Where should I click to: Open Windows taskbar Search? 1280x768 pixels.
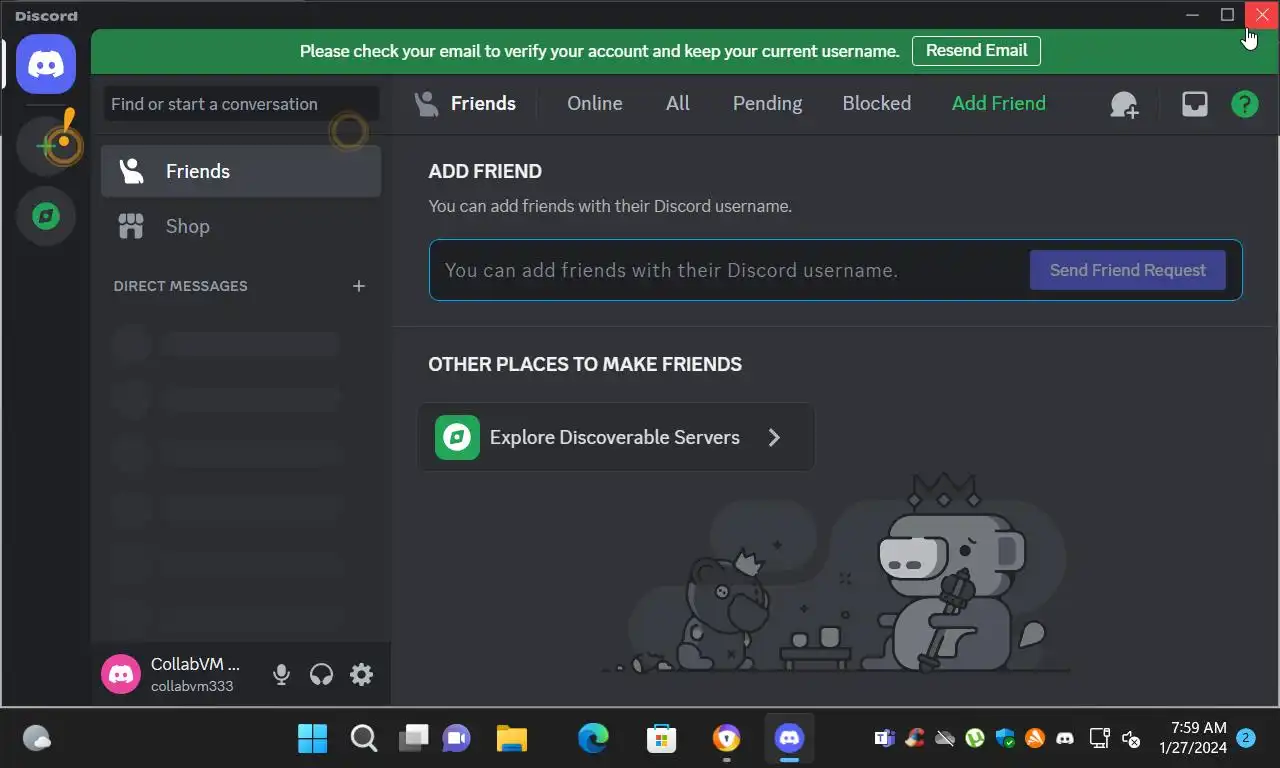coord(364,739)
